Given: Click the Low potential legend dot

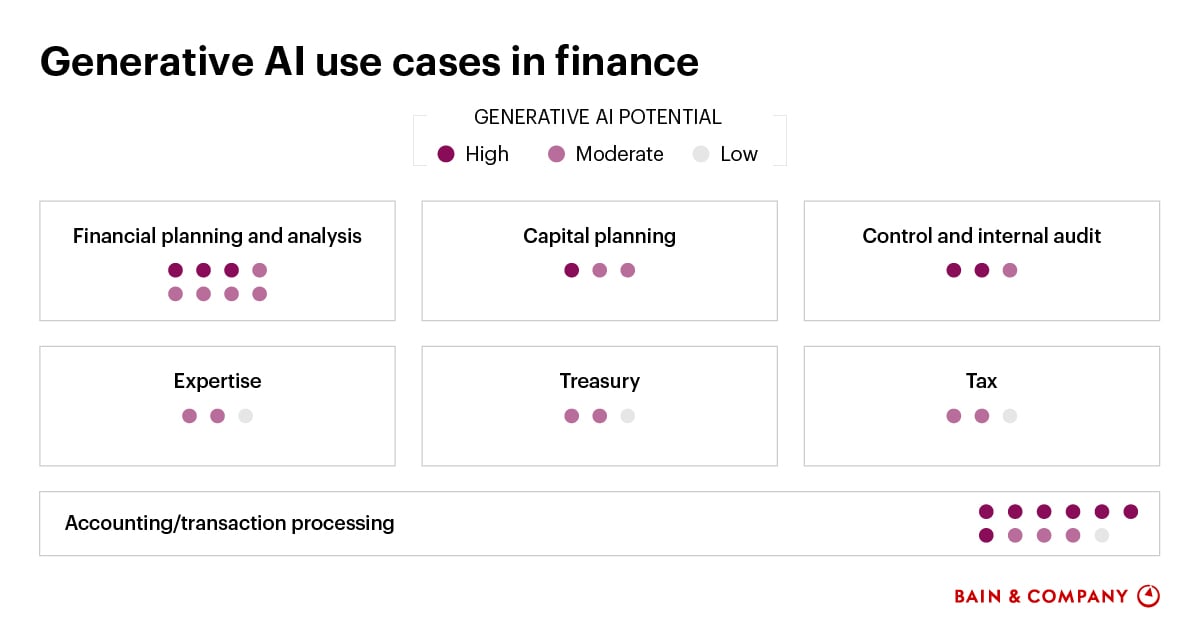Looking at the screenshot, I should click(701, 154).
